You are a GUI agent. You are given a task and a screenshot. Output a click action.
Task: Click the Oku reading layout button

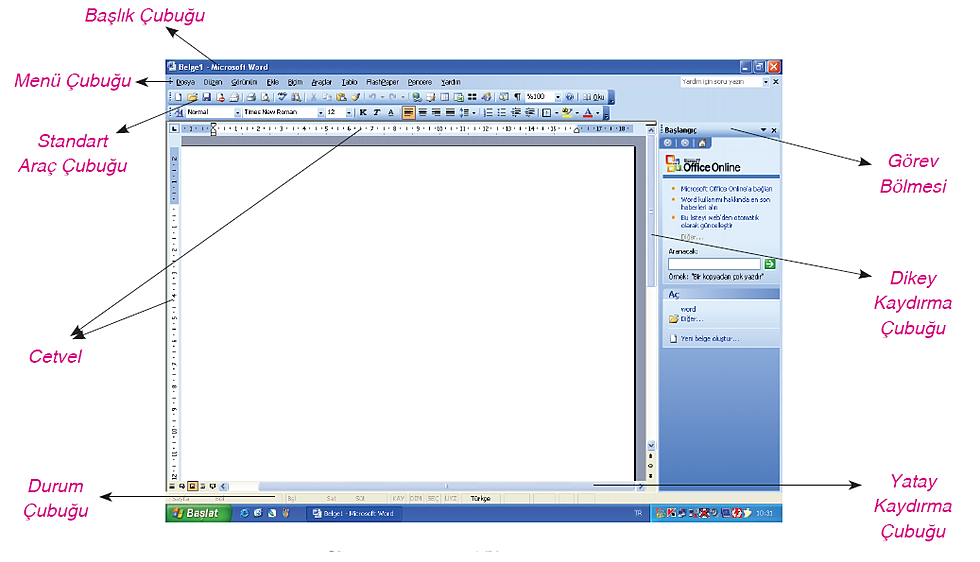pos(593,97)
